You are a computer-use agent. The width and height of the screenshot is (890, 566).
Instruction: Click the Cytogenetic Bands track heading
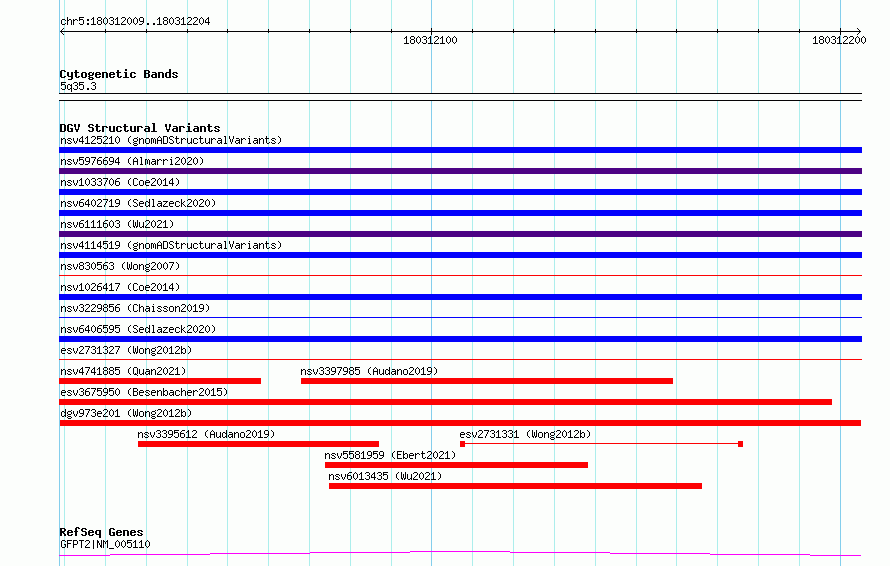coord(119,74)
